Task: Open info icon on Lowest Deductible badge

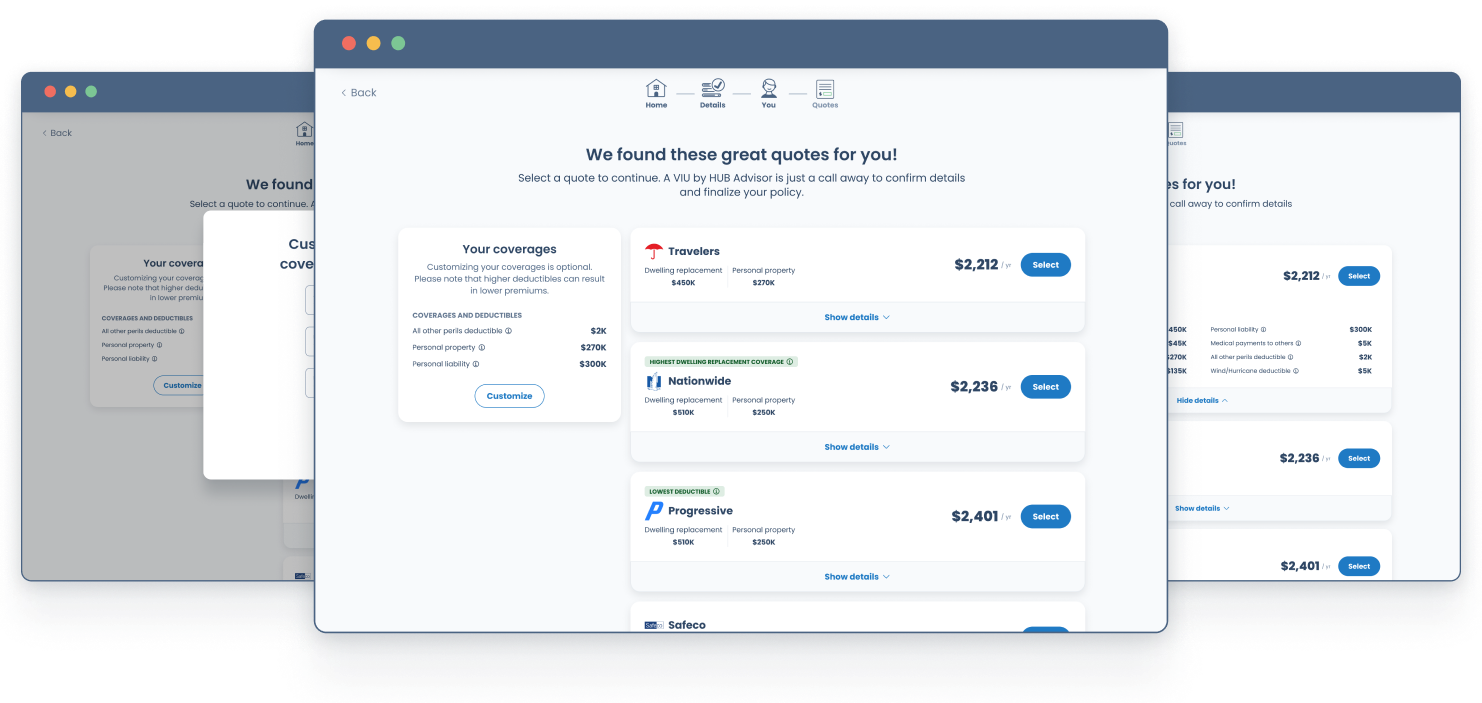Action: click(x=717, y=492)
